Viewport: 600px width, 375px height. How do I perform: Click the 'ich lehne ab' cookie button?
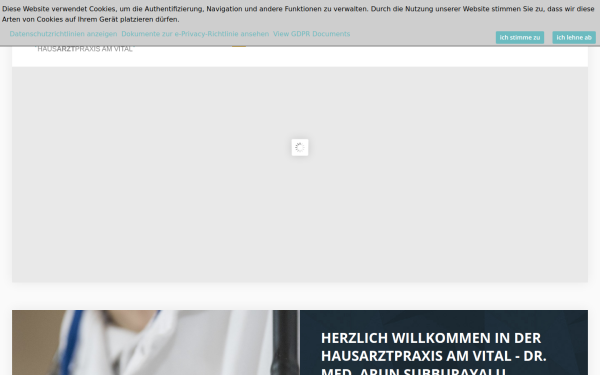(x=574, y=38)
